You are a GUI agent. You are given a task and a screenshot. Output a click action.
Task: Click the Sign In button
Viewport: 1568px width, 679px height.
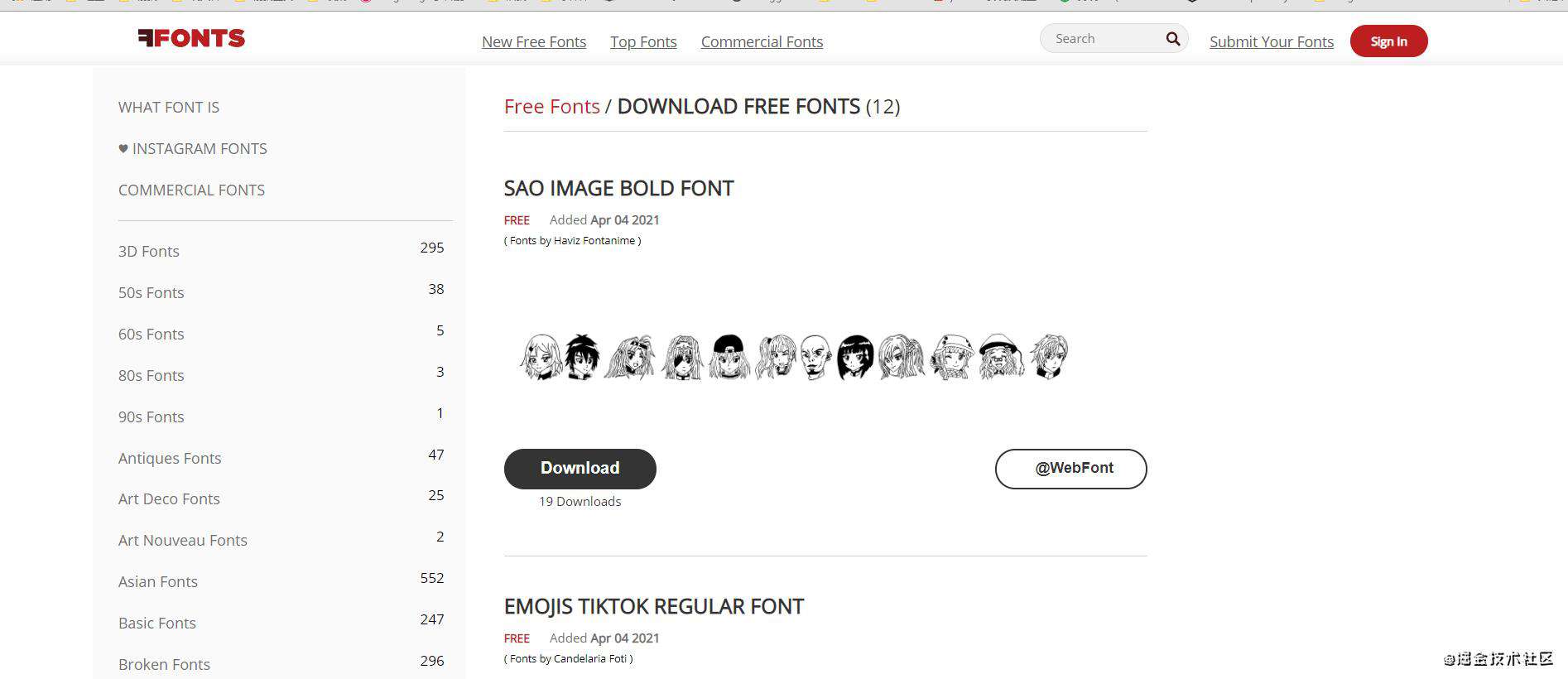click(1388, 41)
